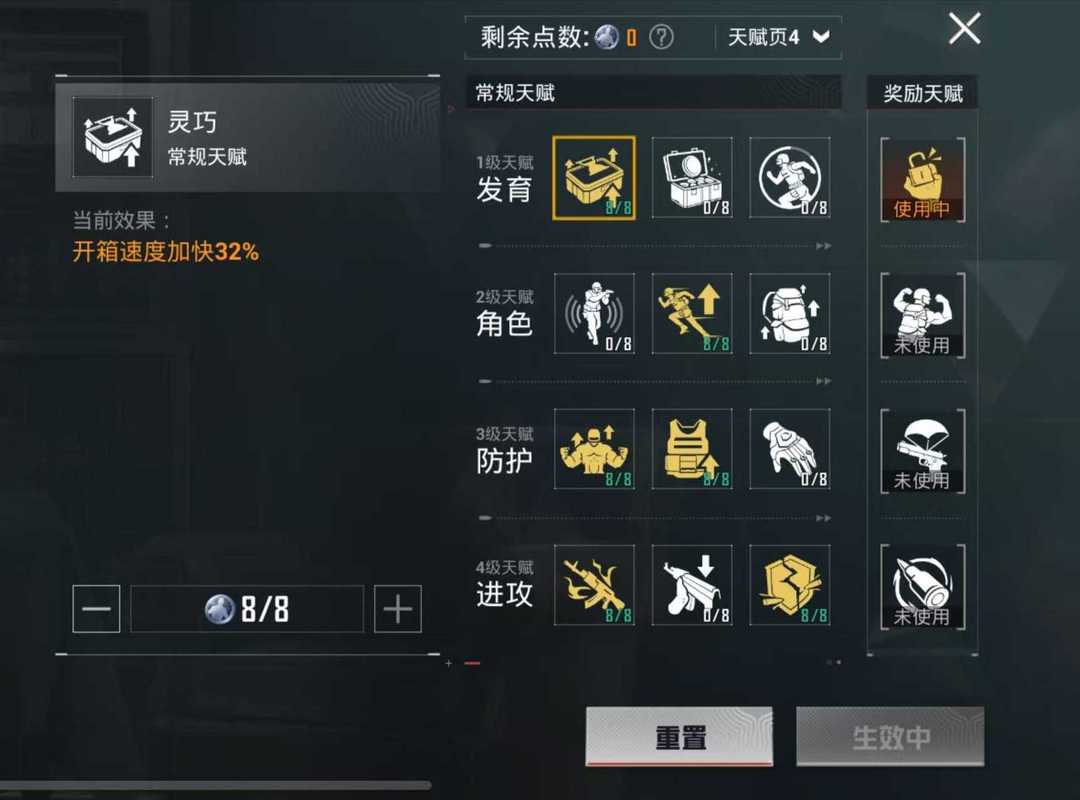Click the question mark help icon
The width and height of the screenshot is (1080, 800).
[x=661, y=37]
